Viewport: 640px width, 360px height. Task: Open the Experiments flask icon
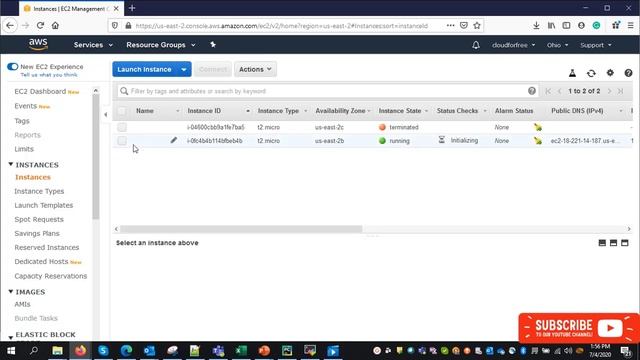click(572, 73)
